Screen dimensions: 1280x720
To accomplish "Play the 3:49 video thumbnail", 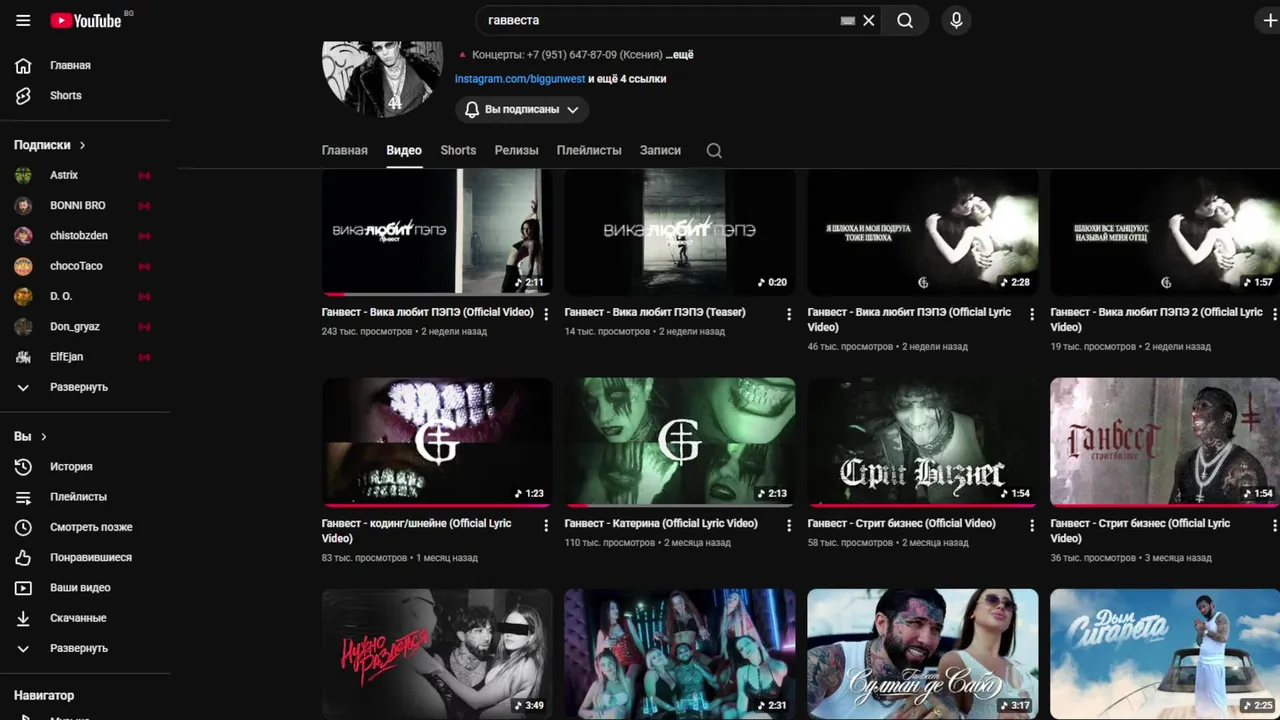I will point(437,654).
